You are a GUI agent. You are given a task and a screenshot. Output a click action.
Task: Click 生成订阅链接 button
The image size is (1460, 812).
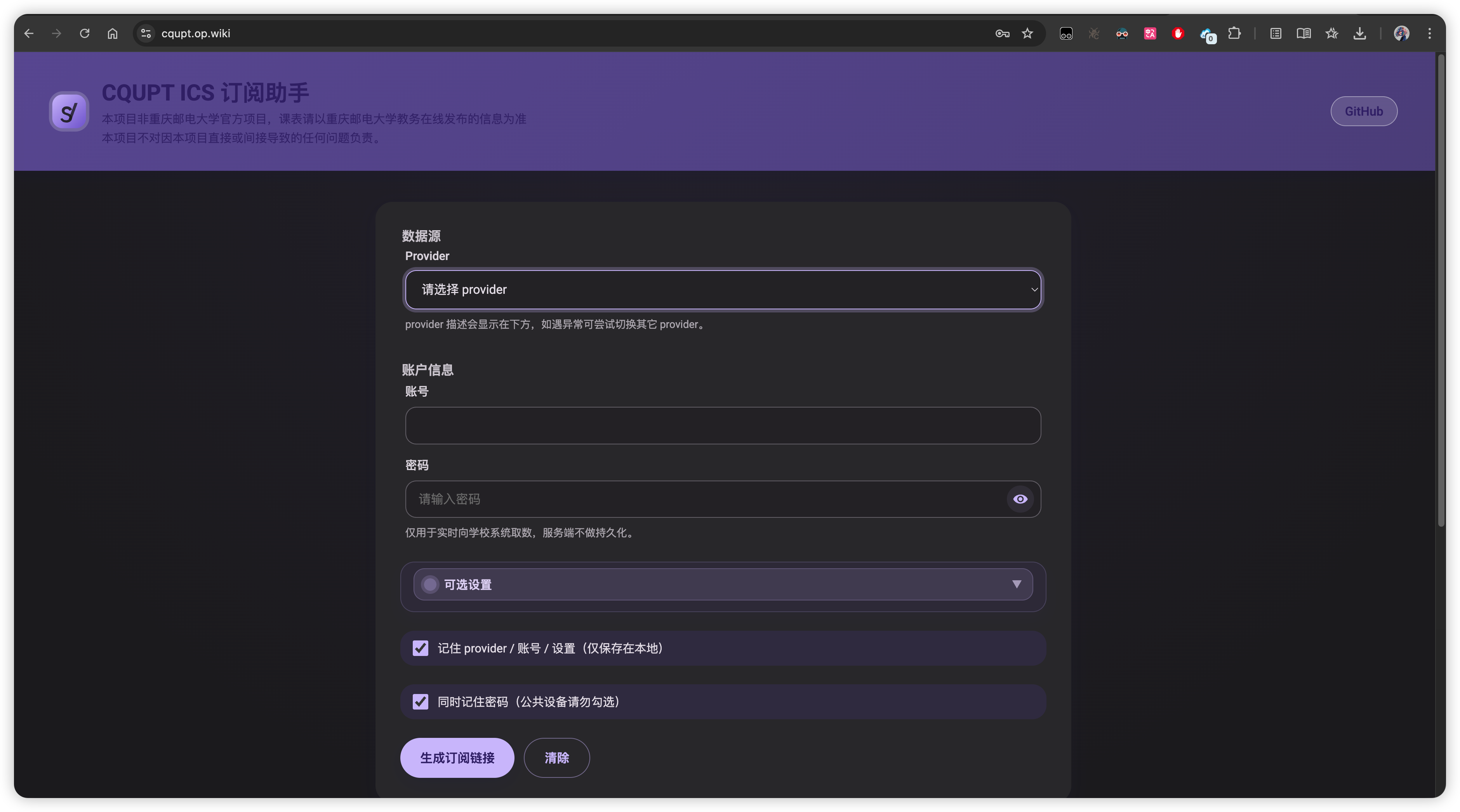(457, 758)
